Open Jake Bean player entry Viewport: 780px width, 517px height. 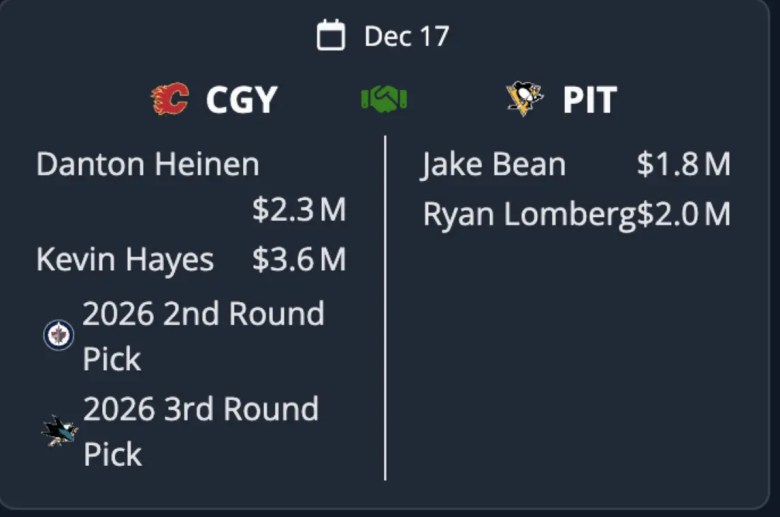[x=493, y=164]
